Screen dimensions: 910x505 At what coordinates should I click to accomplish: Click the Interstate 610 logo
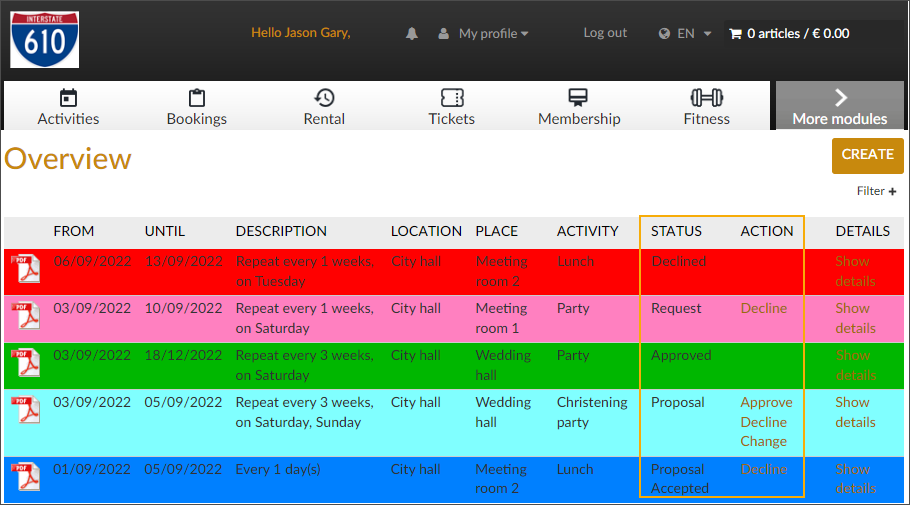click(45, 40)
